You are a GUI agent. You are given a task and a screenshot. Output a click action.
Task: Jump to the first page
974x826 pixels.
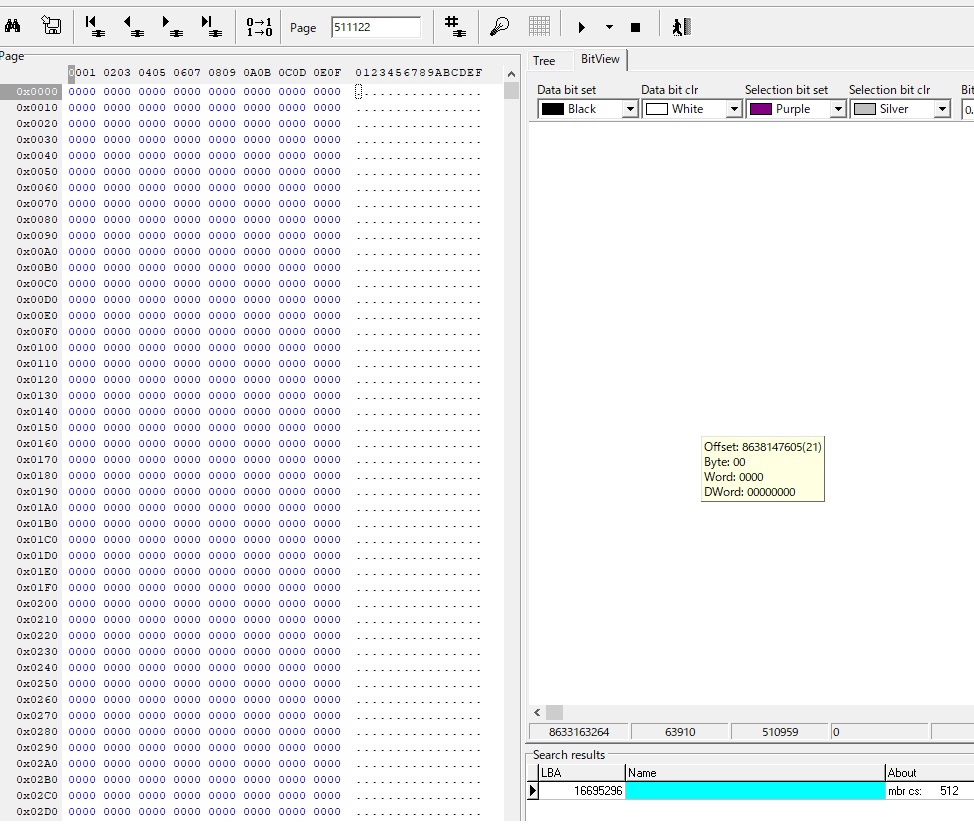[x=95, y=27]
